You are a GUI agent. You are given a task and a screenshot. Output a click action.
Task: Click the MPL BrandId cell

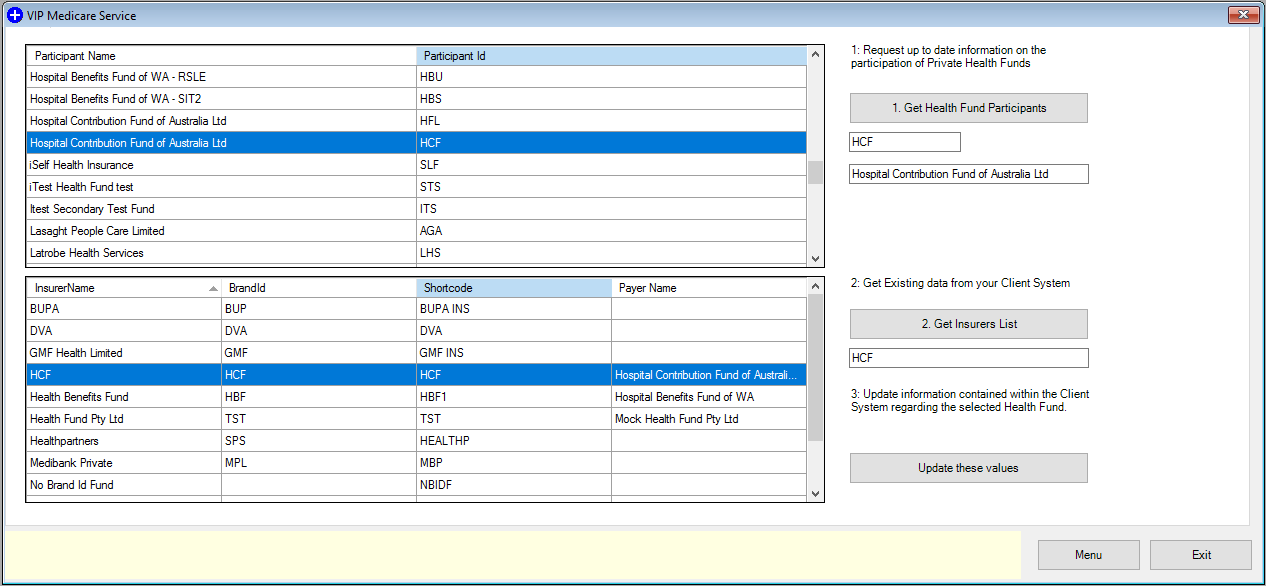pyautogui.click(x=318, y=463)
